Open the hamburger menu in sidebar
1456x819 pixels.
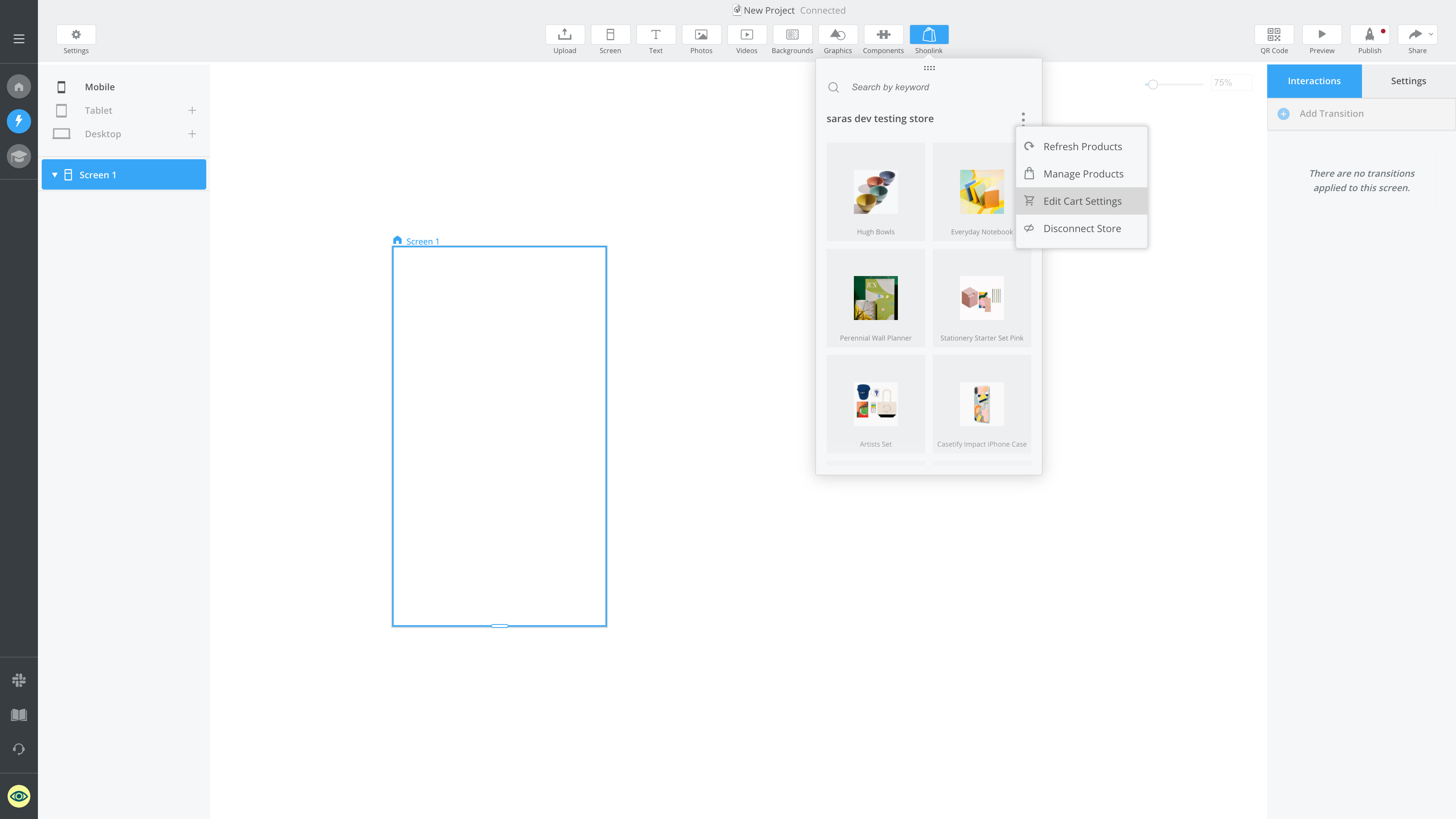point(19,39)
